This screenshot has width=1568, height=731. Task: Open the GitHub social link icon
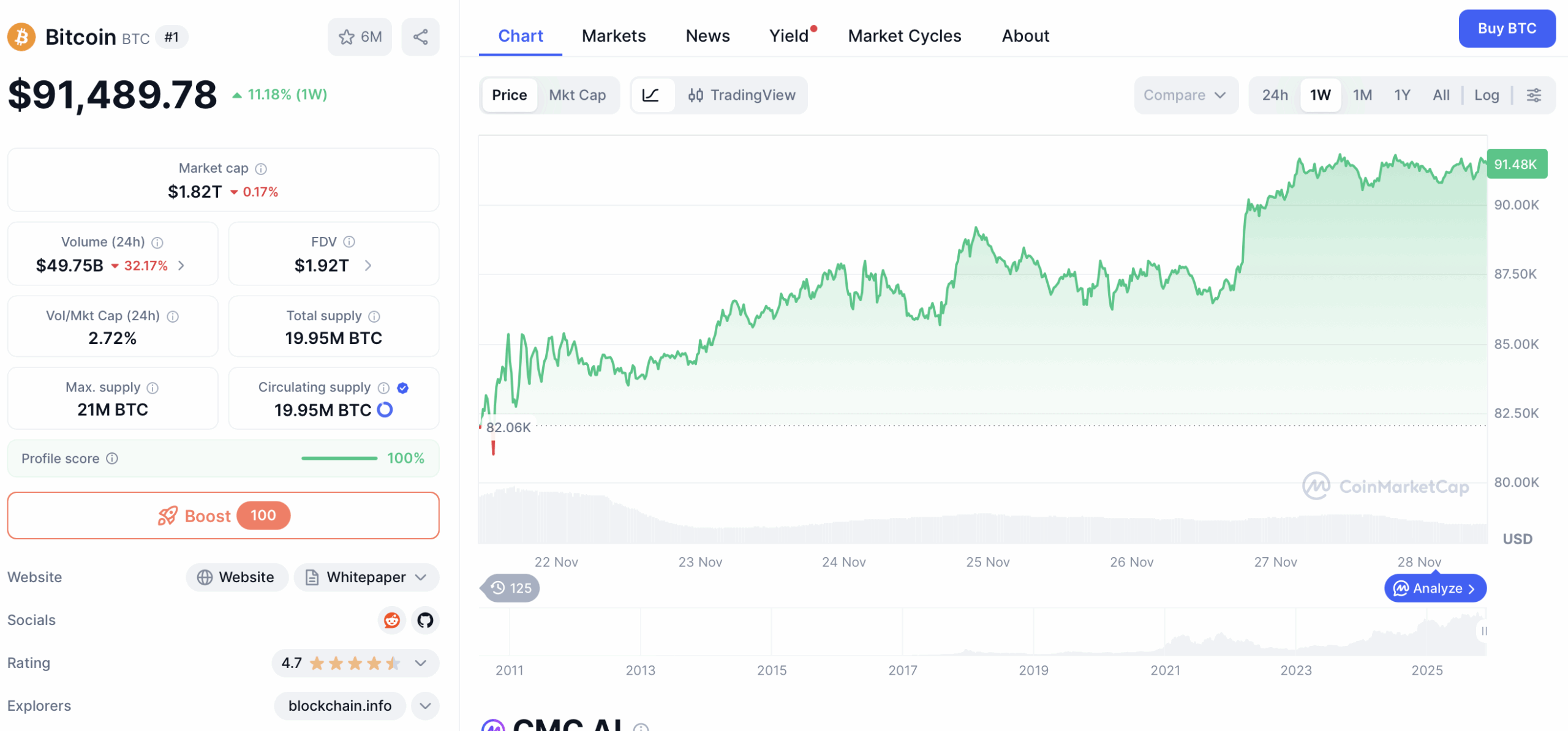pos(425,620)
